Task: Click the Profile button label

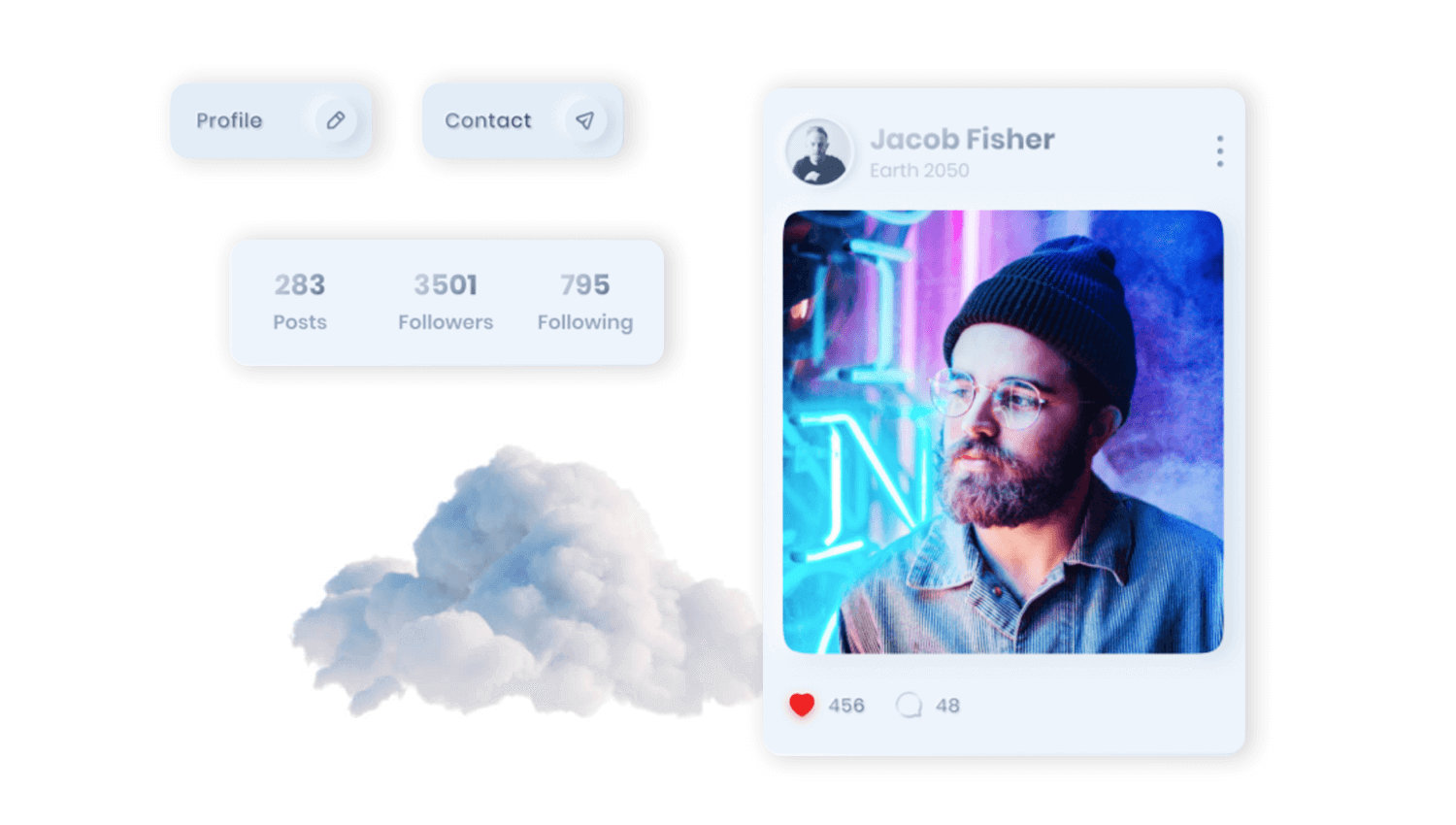Action: tap(229, 120)
